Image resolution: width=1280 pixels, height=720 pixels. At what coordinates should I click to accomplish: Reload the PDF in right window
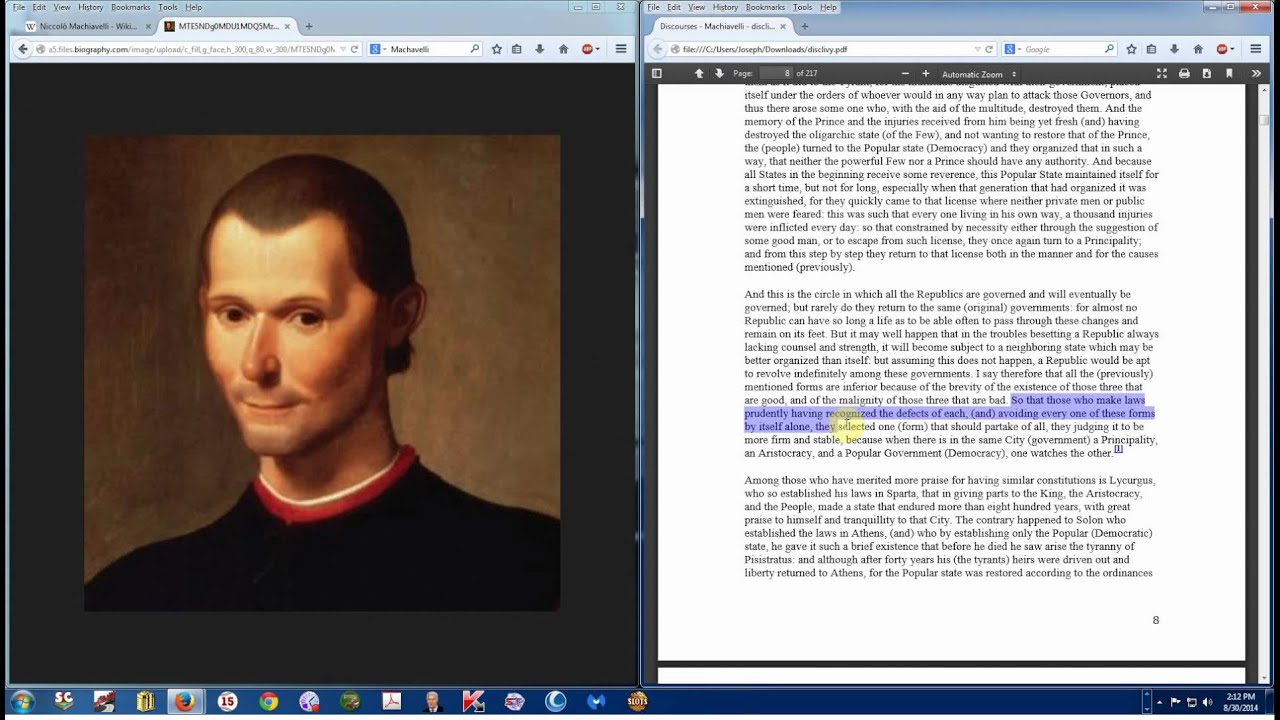tap(989, 49)
